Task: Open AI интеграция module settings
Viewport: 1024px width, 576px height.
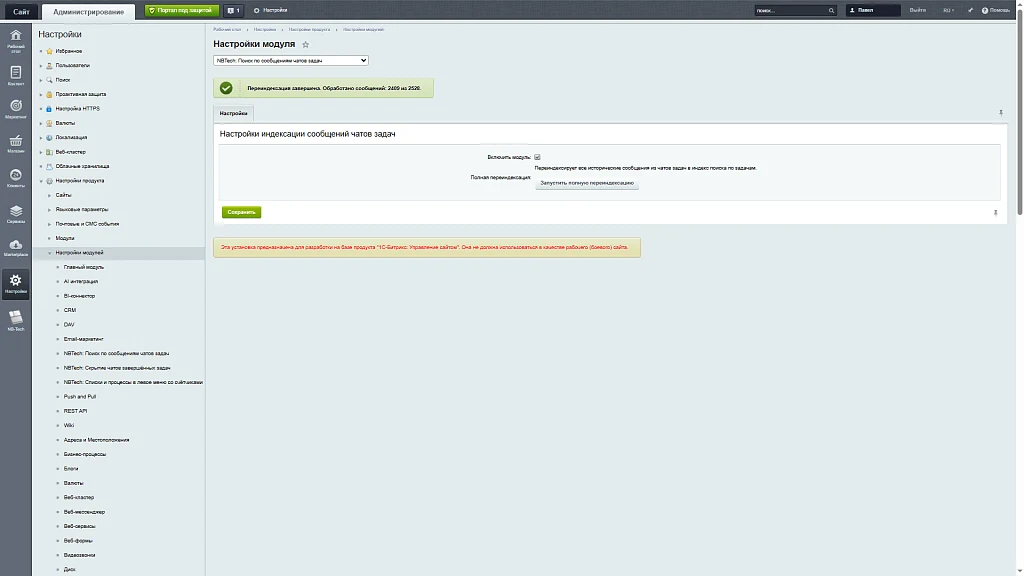Action: (81, 281)
